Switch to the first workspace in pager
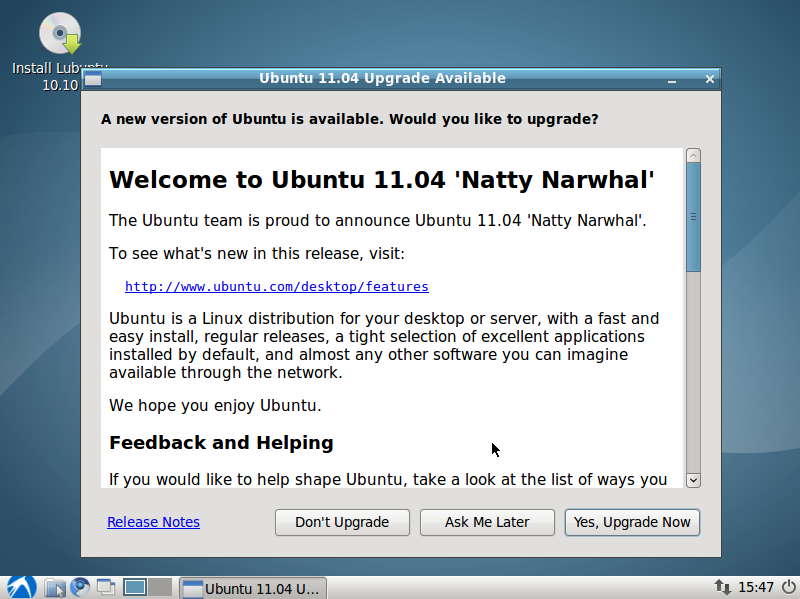Image resolution: width=800 pixels, height=599 pixels. [135, 588]
